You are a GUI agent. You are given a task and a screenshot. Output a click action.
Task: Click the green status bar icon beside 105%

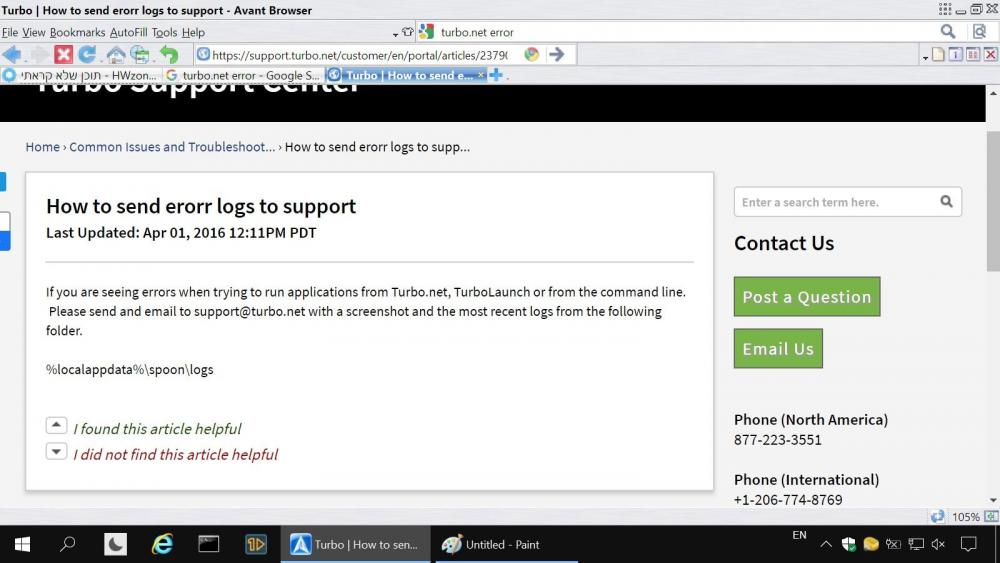pos(991,516)
